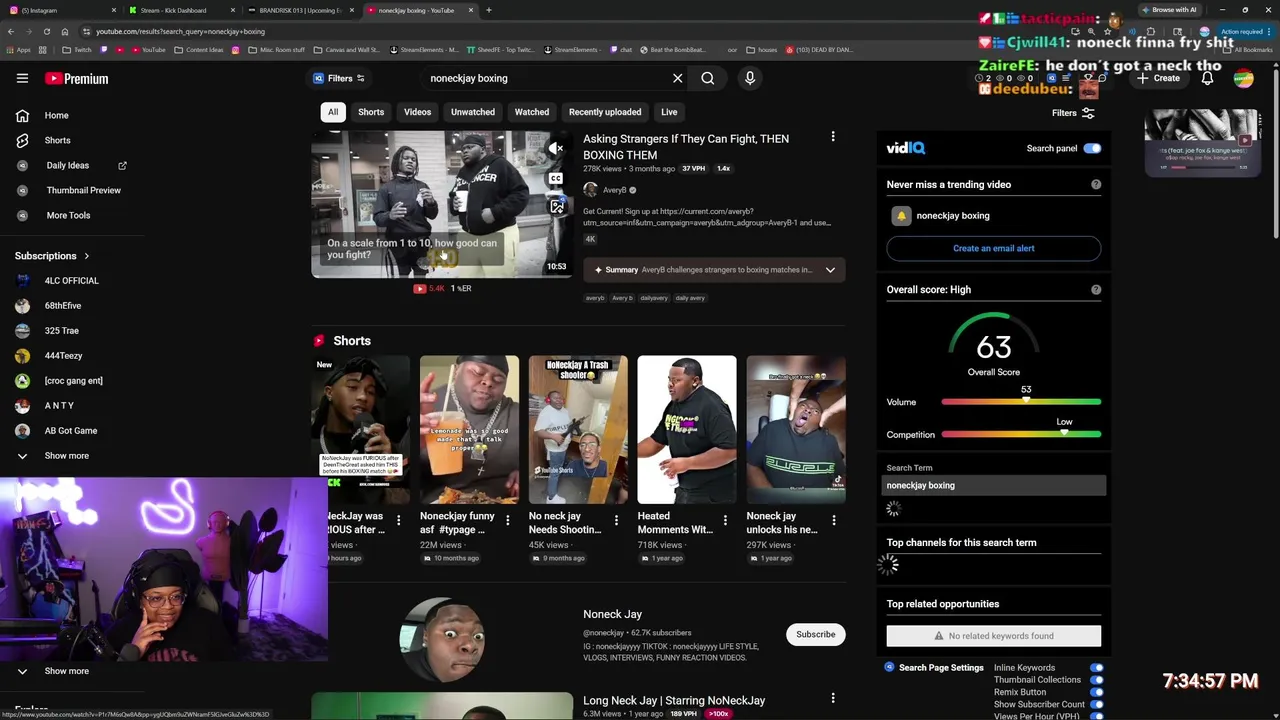Click the Create button in header
This screenshot has height=720, width=1280.
click(x=1158, y=78)
